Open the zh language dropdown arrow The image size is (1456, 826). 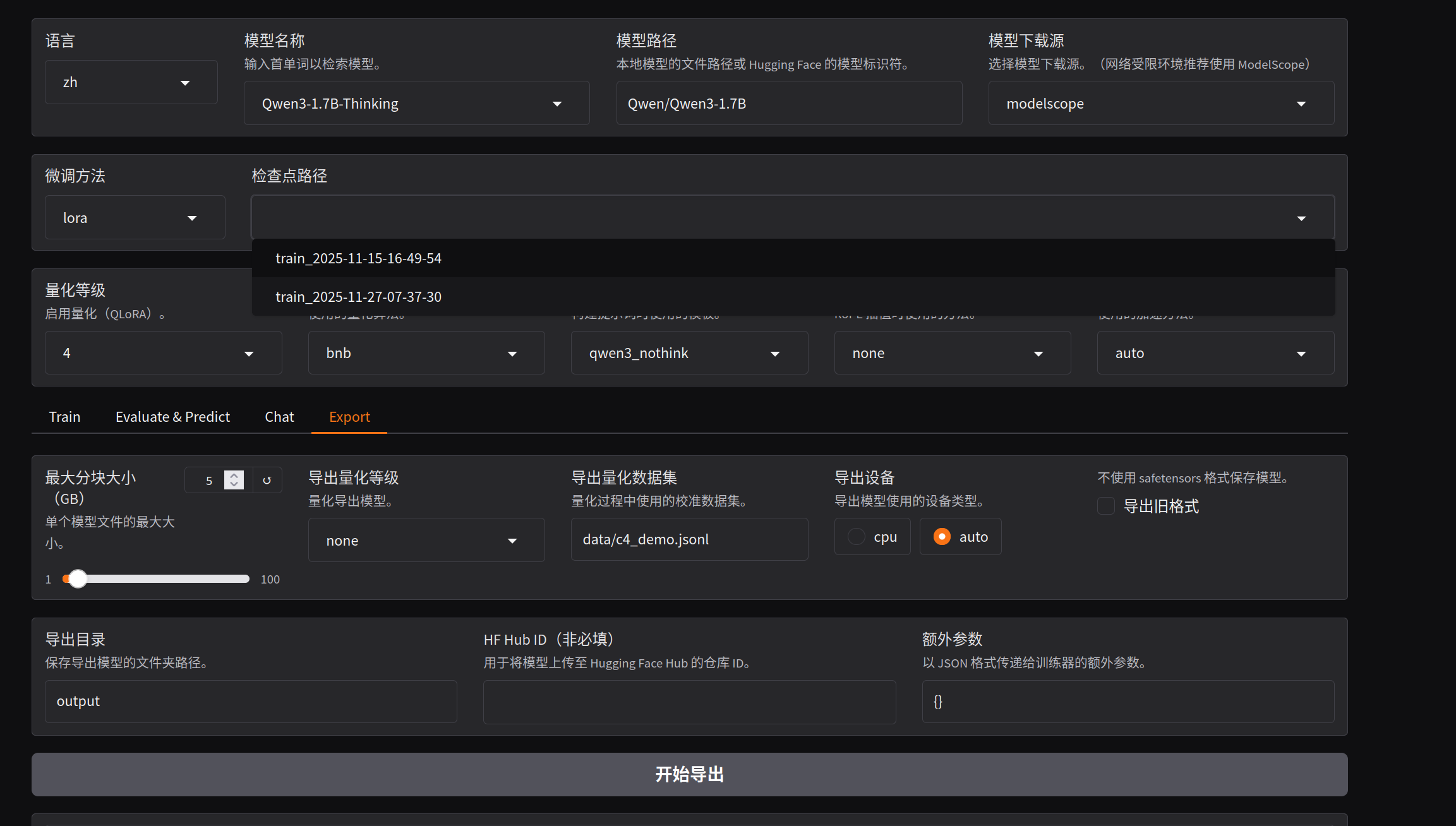coord(185,83)
